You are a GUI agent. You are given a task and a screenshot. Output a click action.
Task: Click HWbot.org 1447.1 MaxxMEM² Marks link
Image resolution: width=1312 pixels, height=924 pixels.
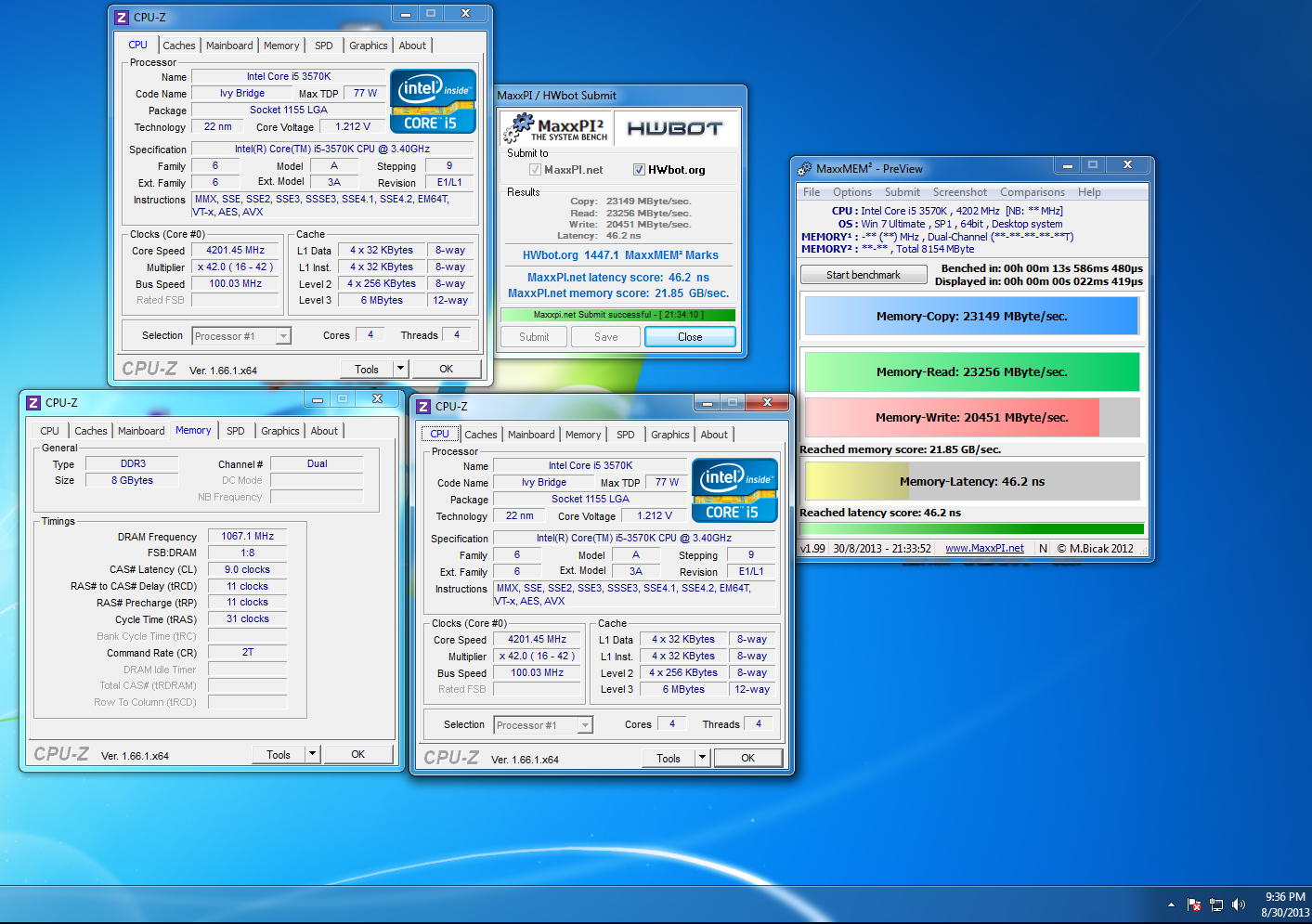tap(620, 255)
